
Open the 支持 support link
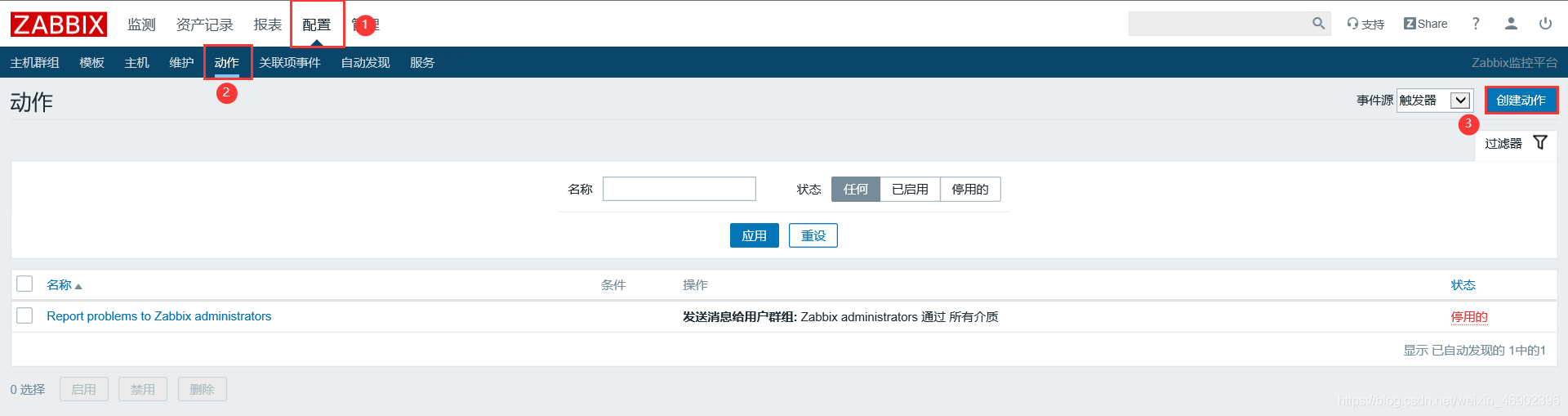(1365, 24)
